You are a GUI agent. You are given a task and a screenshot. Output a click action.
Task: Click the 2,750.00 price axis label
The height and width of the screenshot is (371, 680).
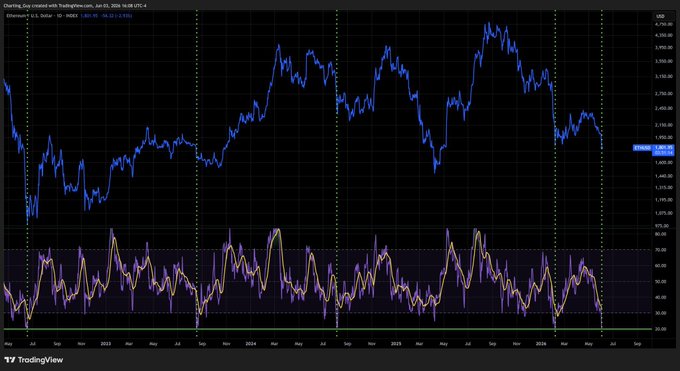click(664, 94)
